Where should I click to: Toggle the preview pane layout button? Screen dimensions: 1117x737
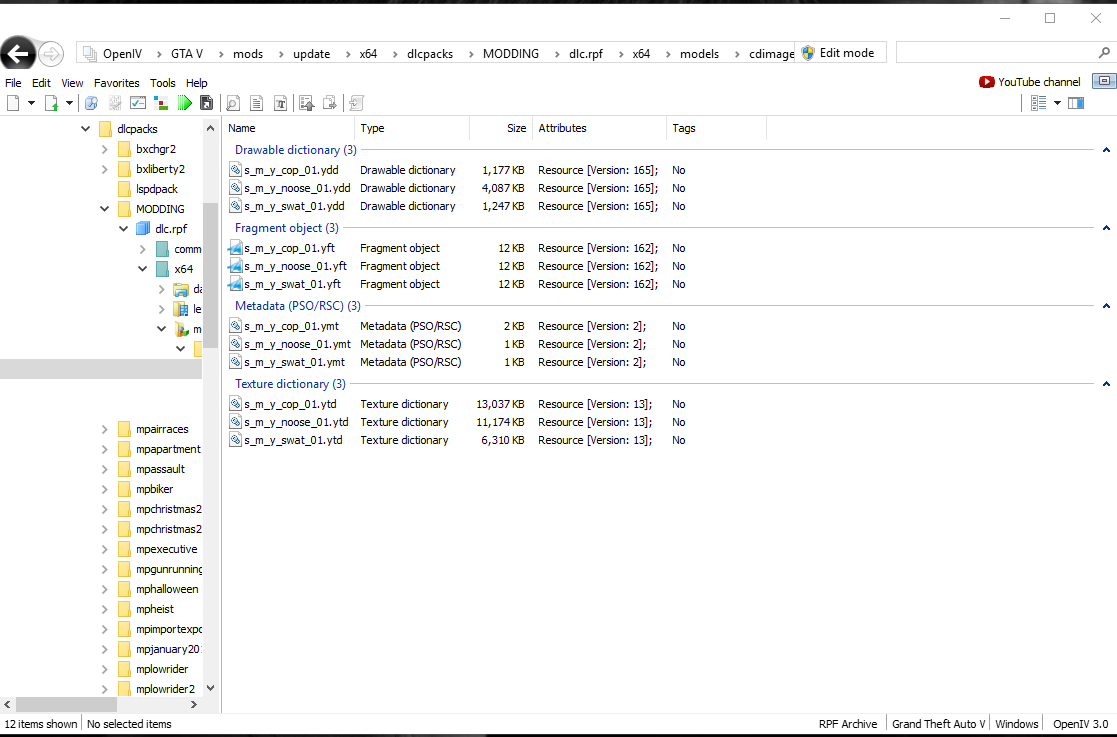(x=1076, y=103)
